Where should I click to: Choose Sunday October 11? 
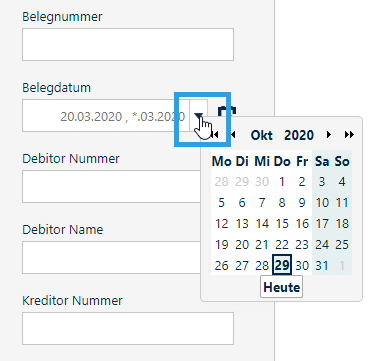pyautogui.click(x=342, y=202)
